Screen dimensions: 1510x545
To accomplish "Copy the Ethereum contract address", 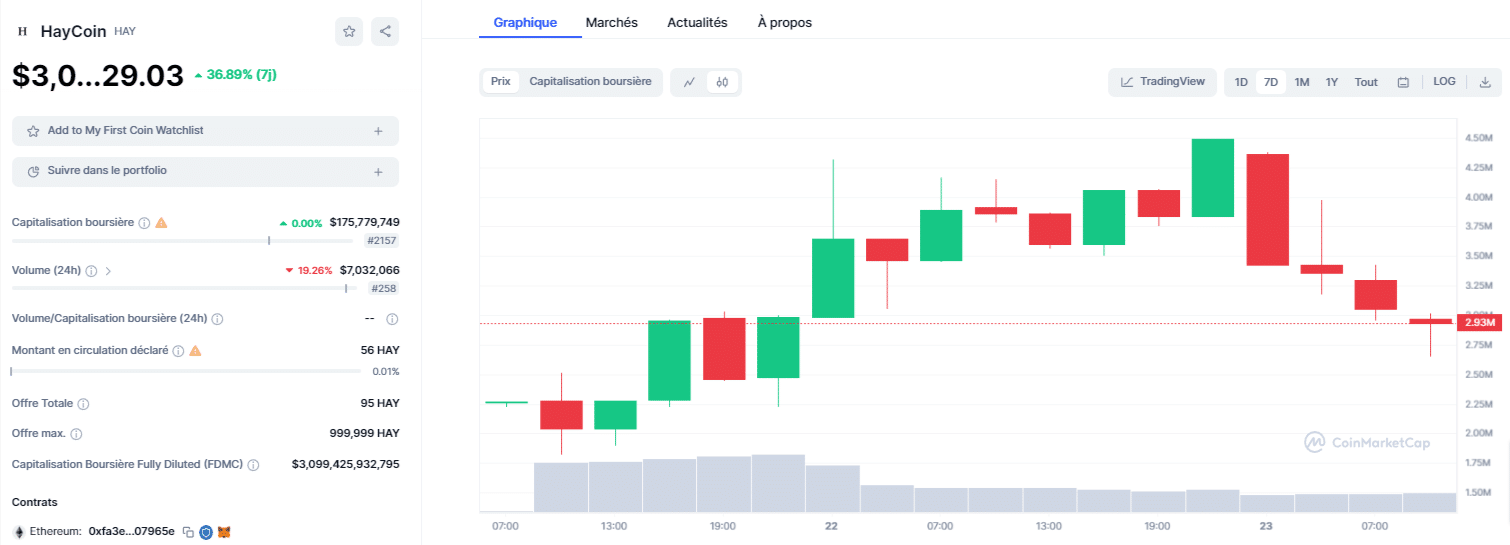I will (x=188, y=532).
